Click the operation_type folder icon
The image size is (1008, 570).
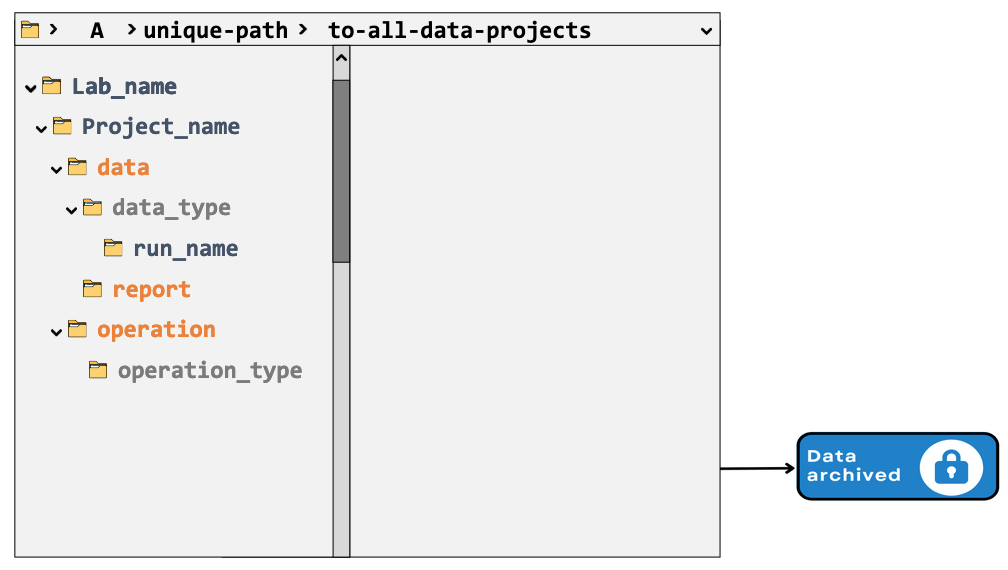pos(98,370)
